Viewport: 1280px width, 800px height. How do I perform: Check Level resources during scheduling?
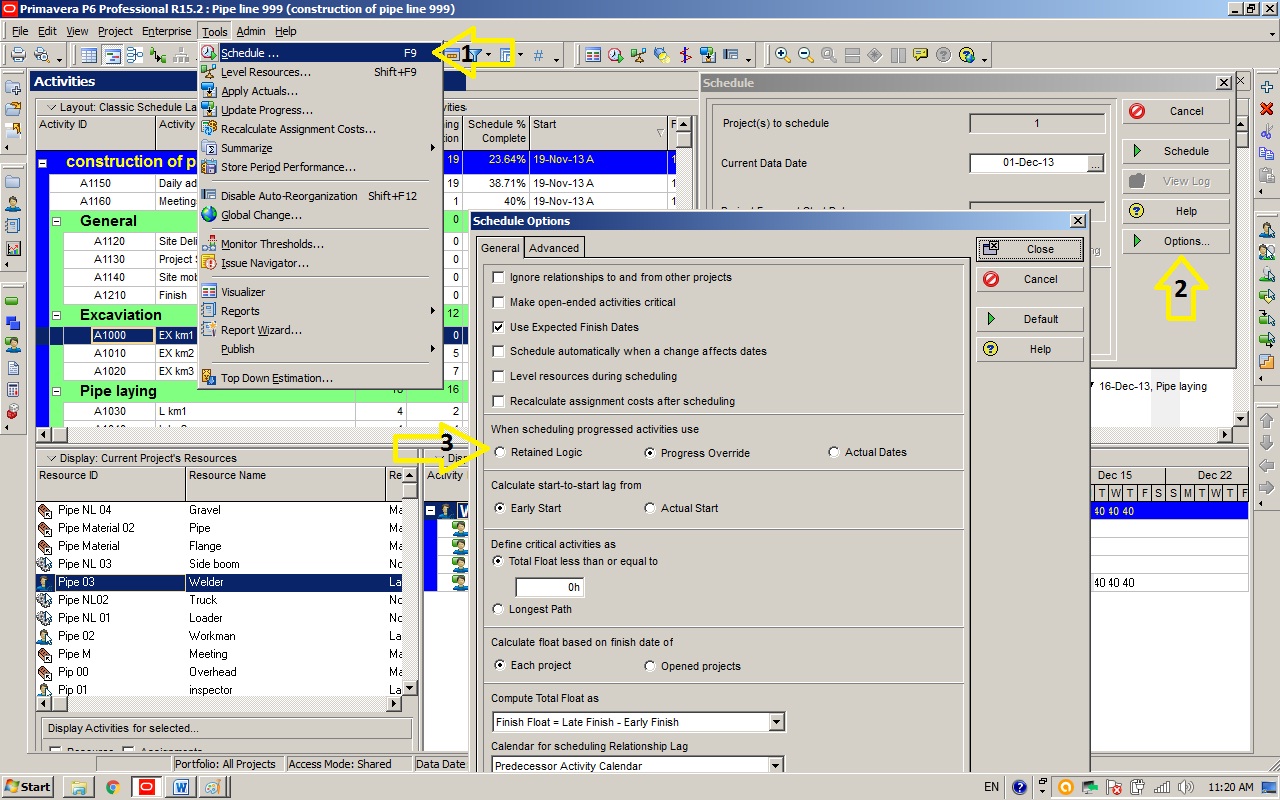tap(499, 376)
